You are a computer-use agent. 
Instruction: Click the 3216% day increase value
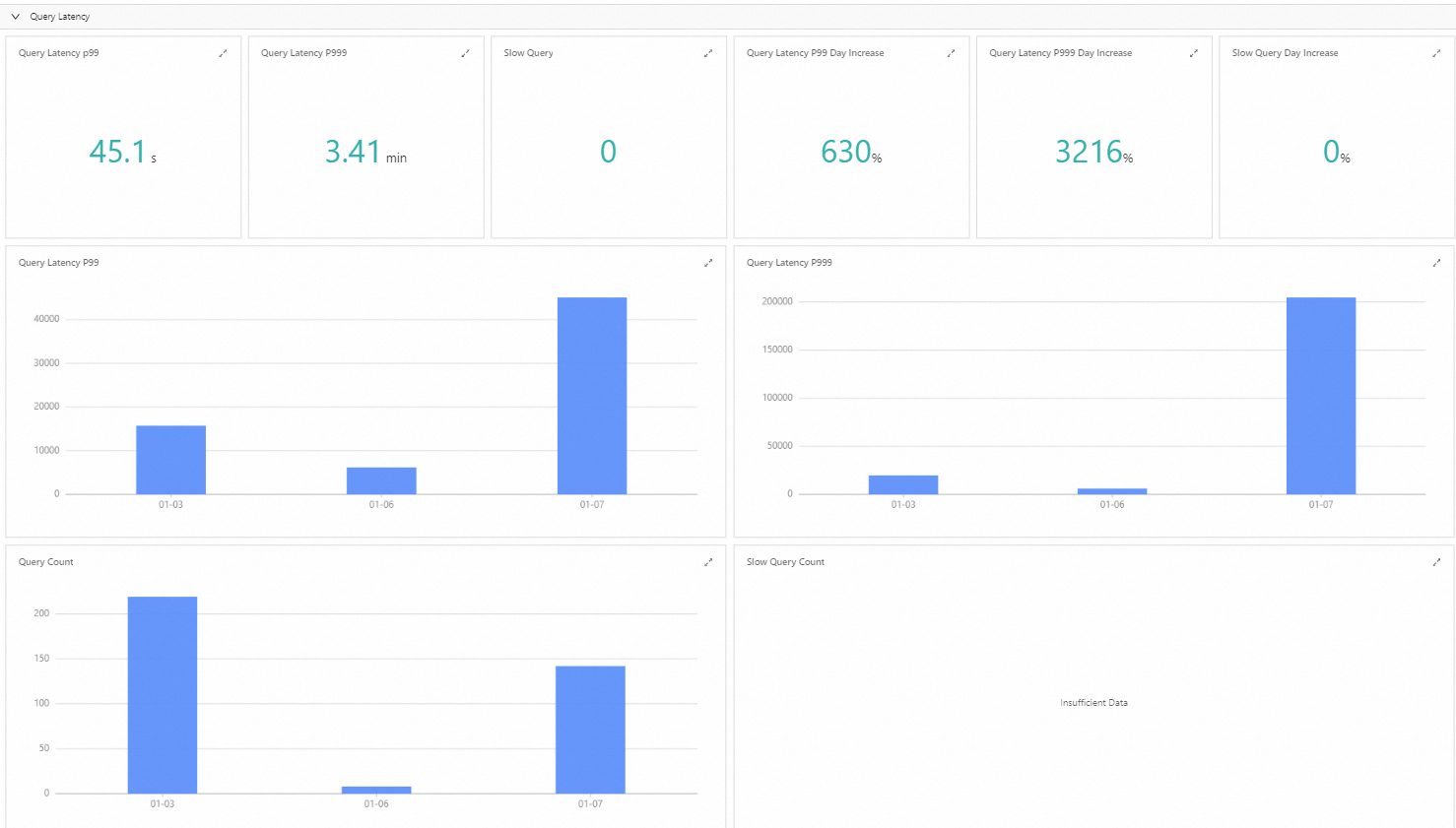click(x=1093, y=152)
